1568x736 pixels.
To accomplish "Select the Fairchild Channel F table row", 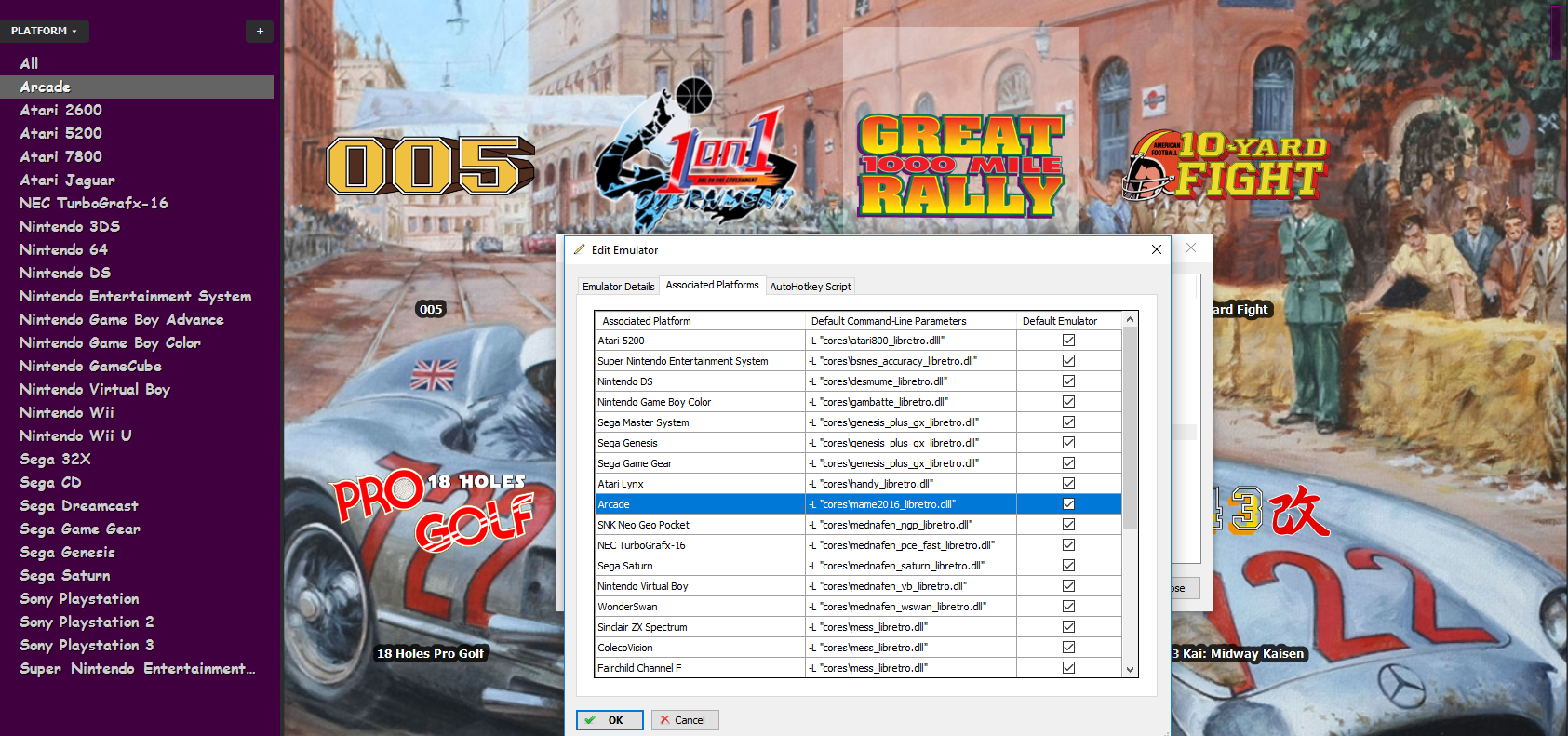I will pyautogui.click(x=858, y=668).
